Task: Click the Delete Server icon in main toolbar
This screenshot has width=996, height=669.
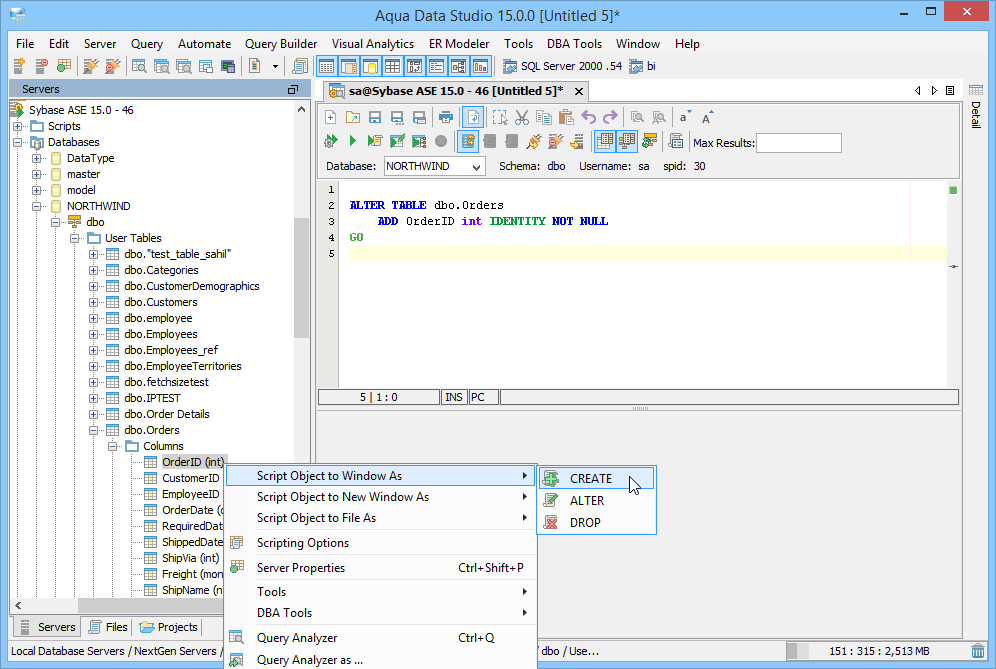Action: [41, 66]
